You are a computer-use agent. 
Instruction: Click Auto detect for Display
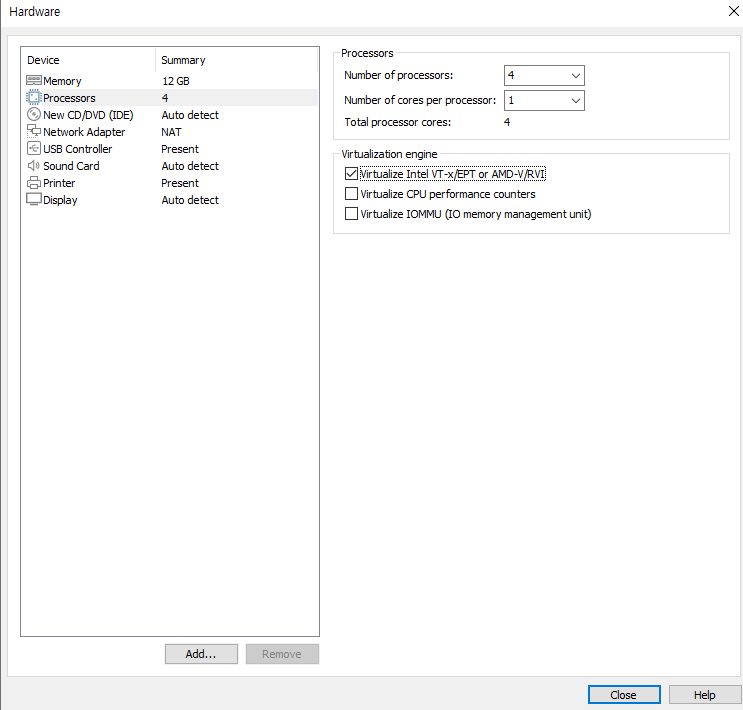tap(190, 200)
